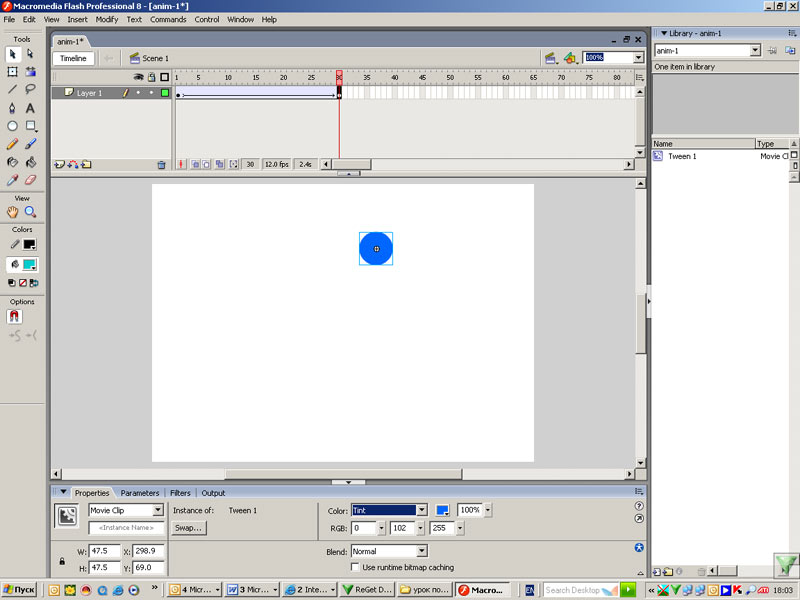Click the Windows Start button

(20, 590)
